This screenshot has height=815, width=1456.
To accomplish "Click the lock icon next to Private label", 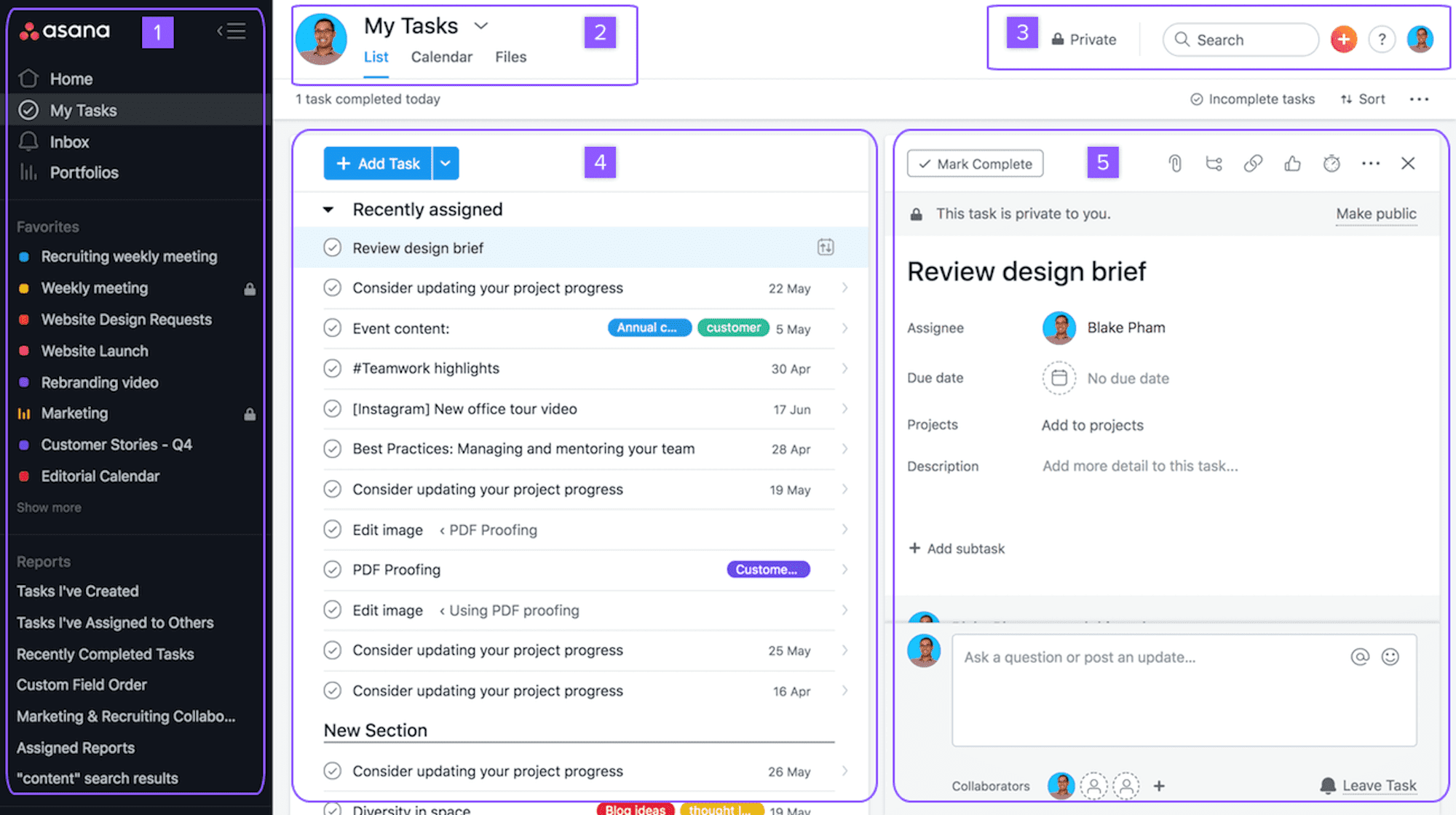I will coord(1056,40).
